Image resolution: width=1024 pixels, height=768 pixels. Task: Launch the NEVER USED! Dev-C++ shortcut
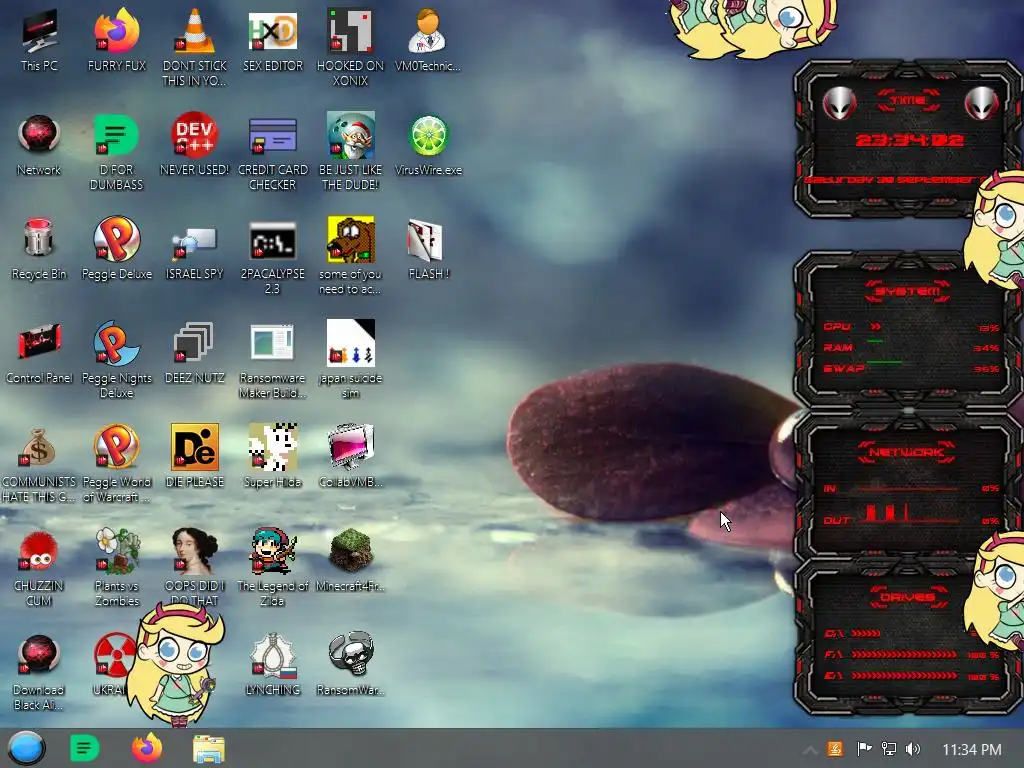[195, 145]
